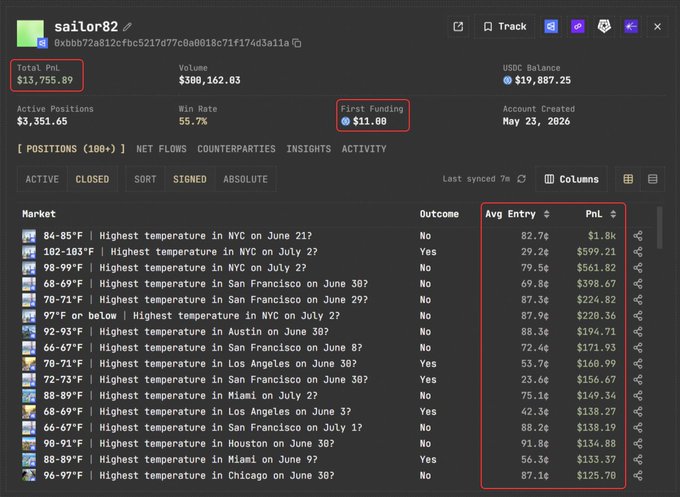Image resolution: width=680 pixels, height=497 pixels.
Task: Open the Columns selector
Action: (572, 179)
